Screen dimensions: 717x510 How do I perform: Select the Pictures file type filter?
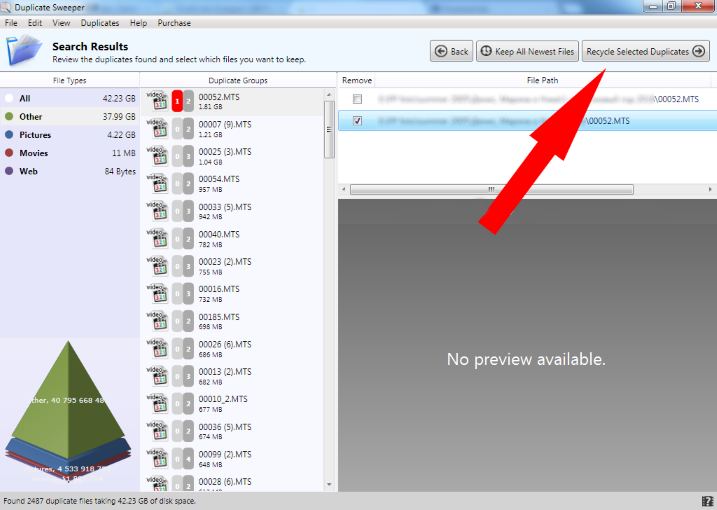(x=35, y=135)
